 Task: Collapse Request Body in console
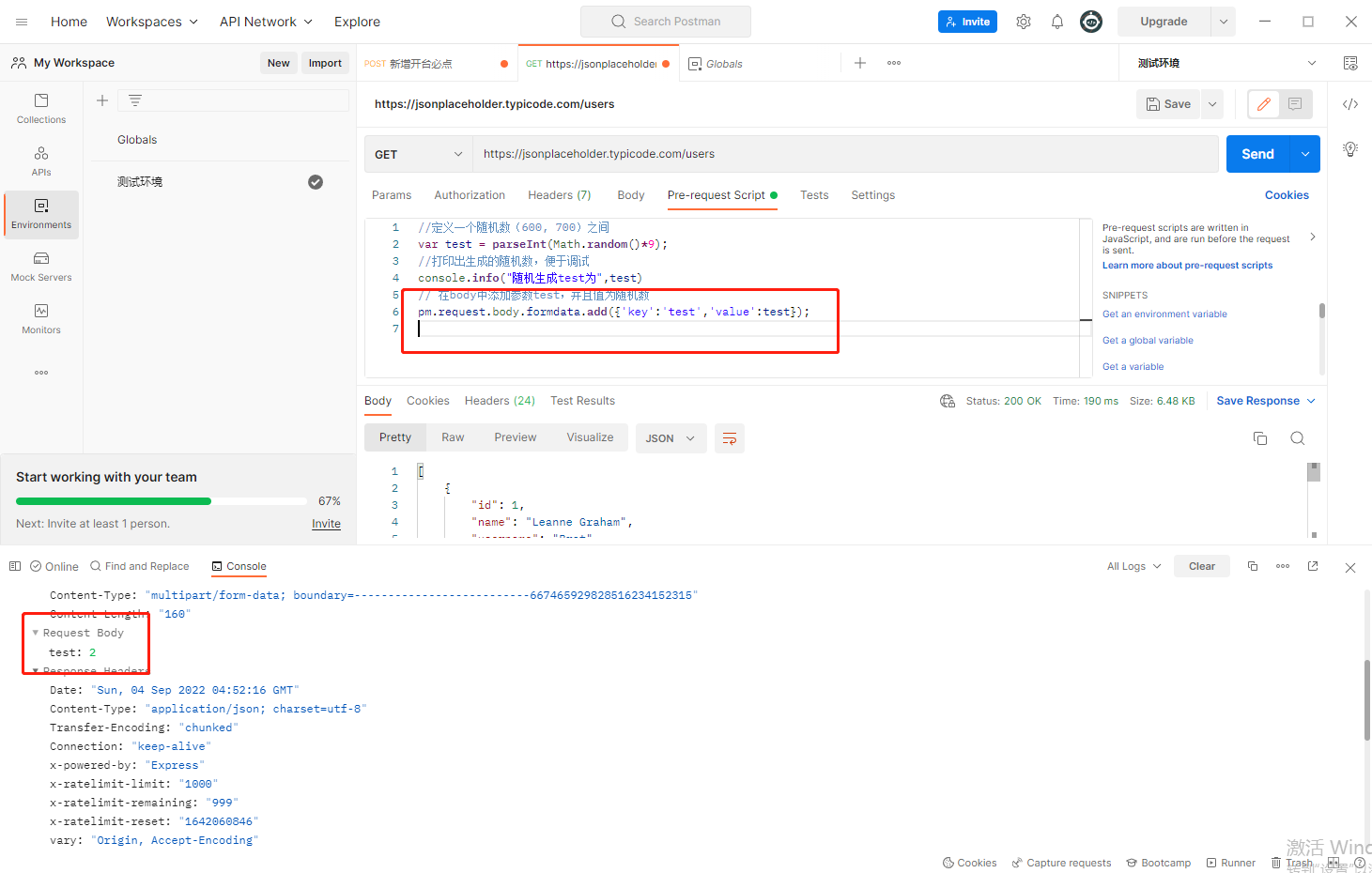36,633
